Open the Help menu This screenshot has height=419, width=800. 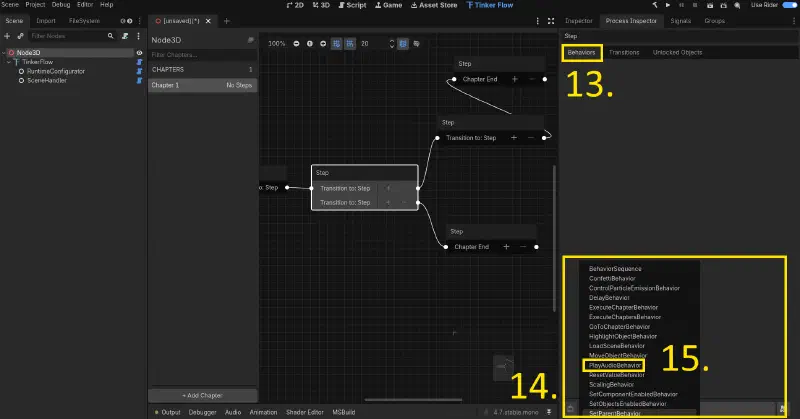pyautogui.click(x=106, y=5)
